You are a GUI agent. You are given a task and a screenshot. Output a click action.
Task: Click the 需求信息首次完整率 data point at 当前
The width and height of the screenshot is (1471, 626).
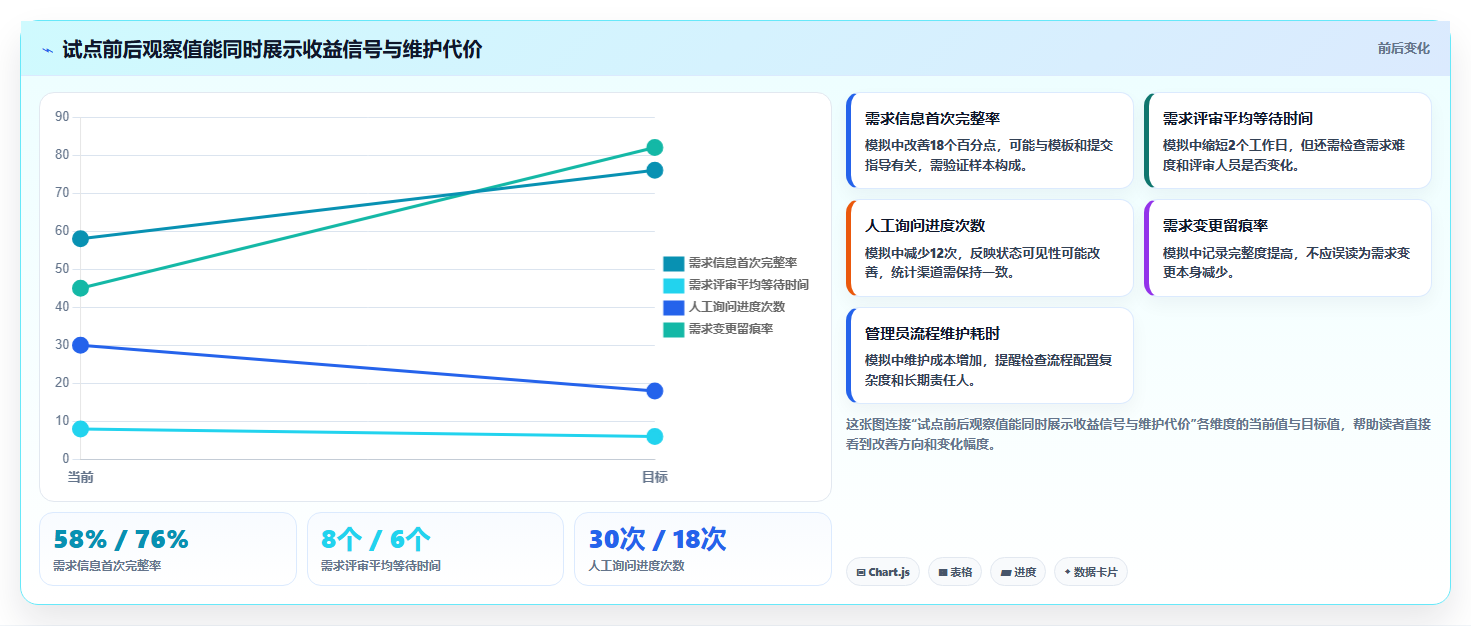[81, 238]
